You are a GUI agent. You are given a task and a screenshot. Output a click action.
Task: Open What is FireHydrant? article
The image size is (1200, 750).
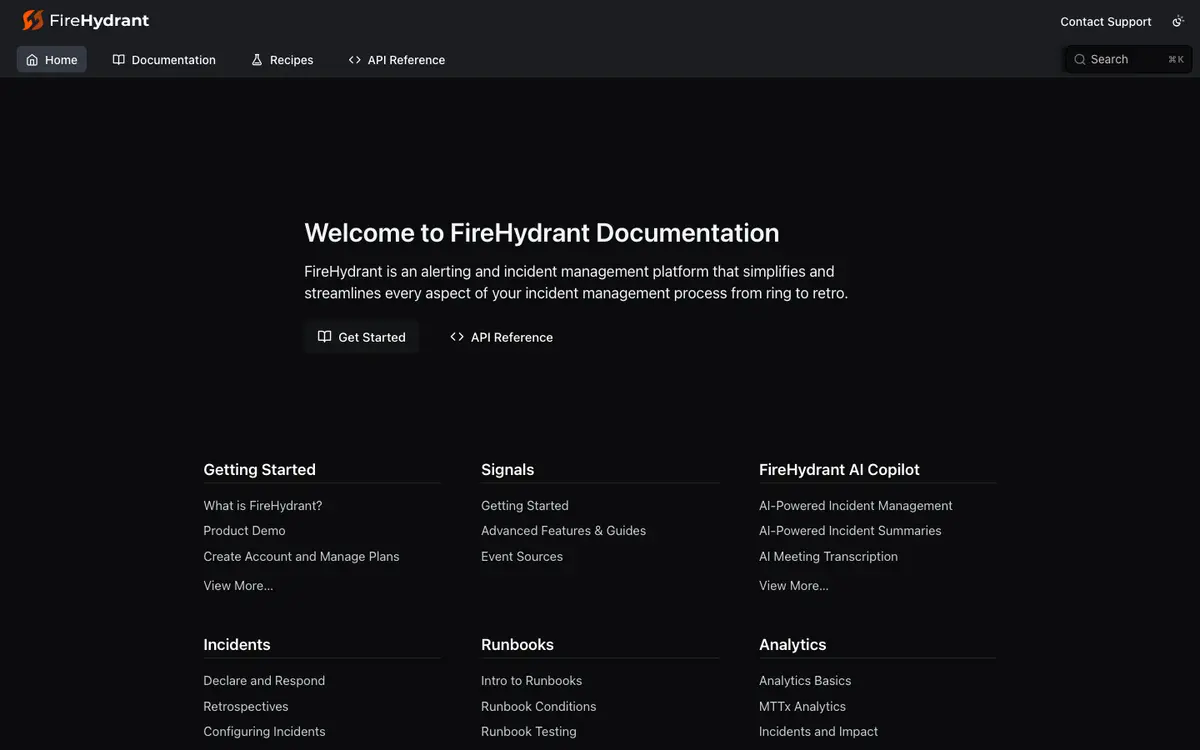click(263, 506)
